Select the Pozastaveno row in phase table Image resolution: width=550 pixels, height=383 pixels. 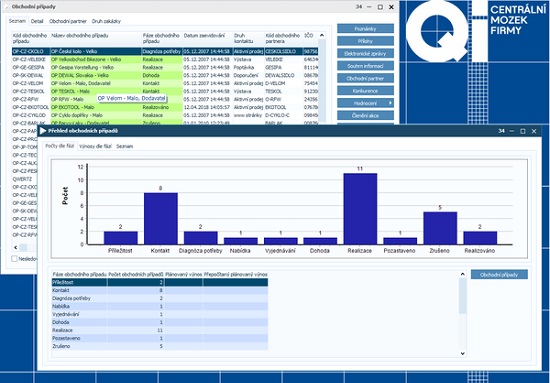click(160, 338)
